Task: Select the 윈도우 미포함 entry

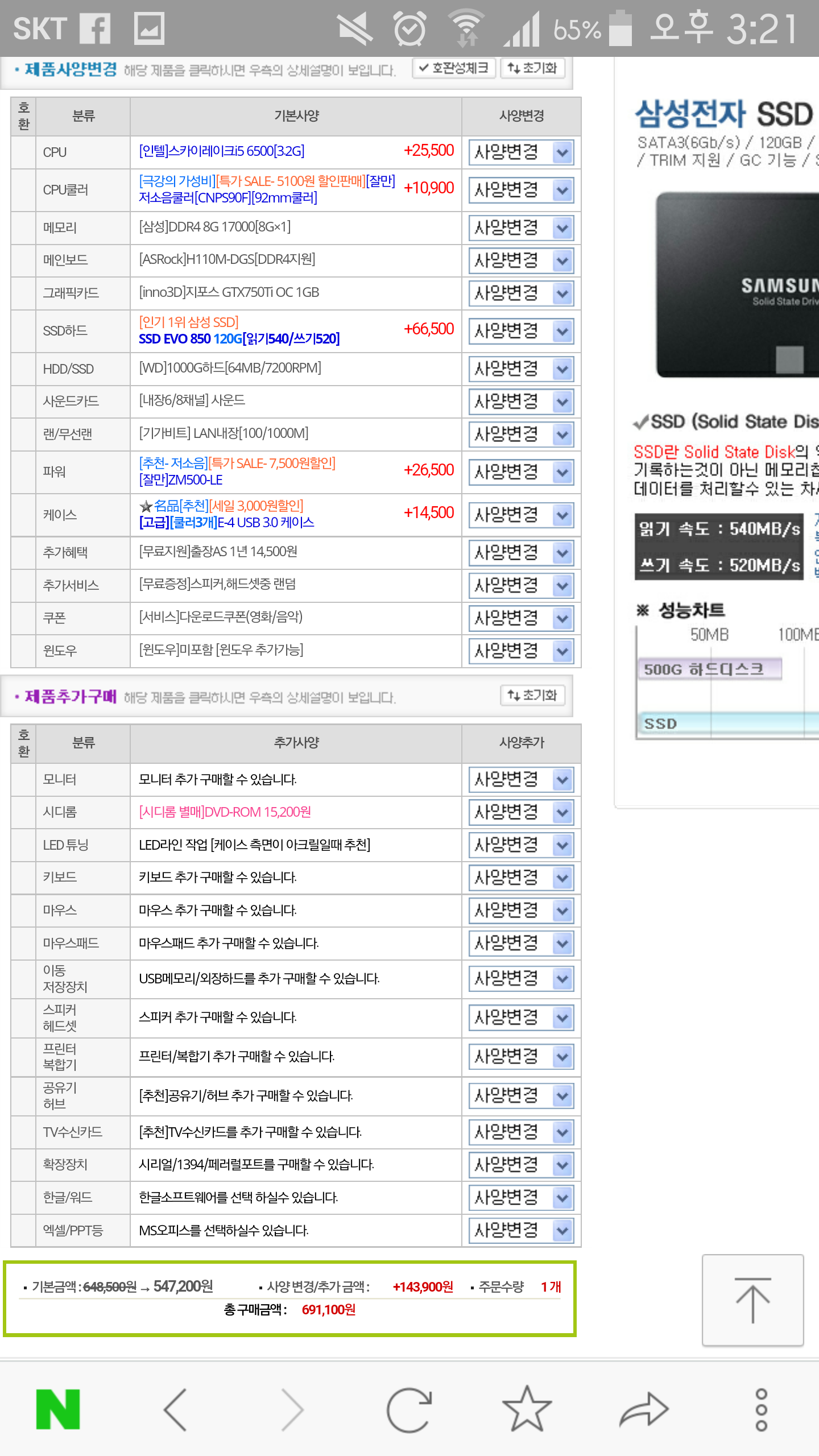Action: [221, 650]
